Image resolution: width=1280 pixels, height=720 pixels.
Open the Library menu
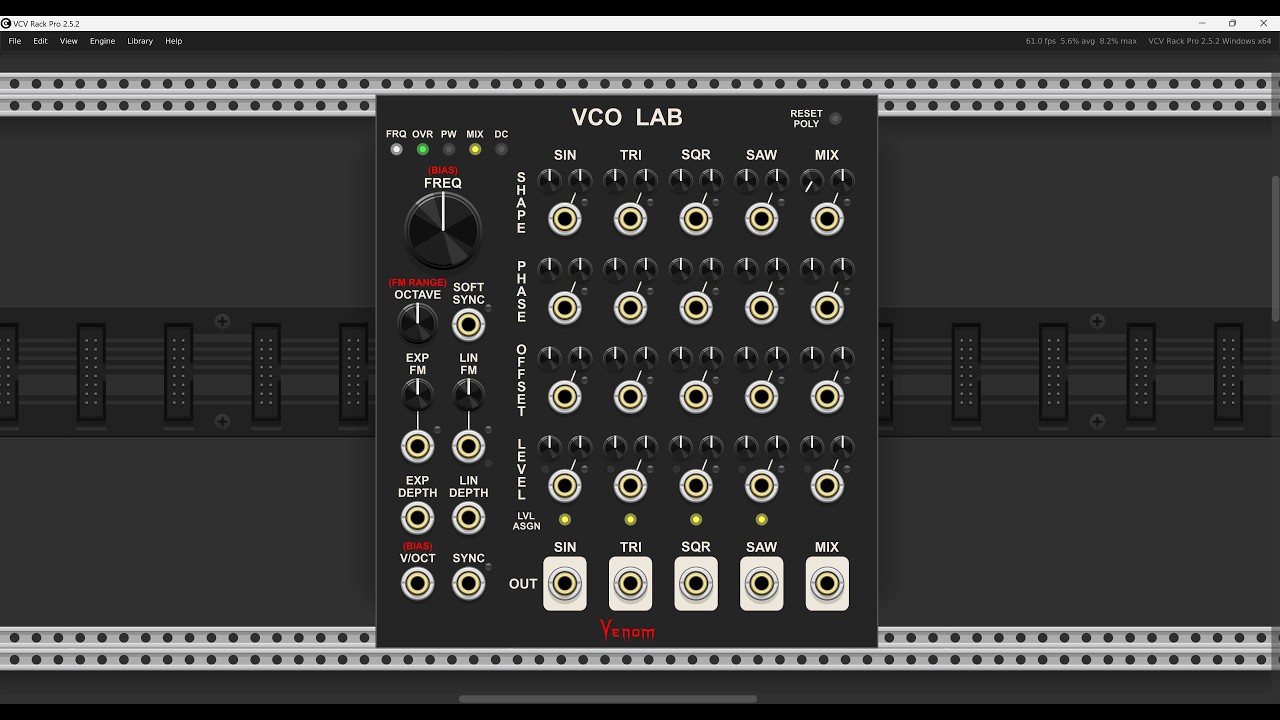pyautogui.click(x=140, y=41)
